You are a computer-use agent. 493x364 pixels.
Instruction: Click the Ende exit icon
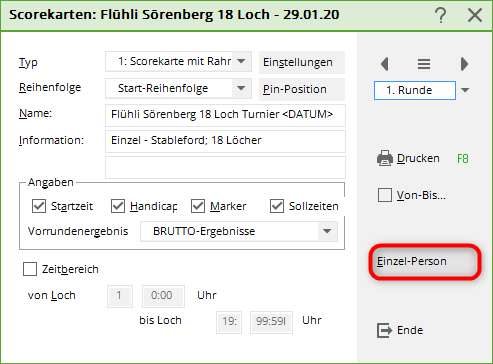(384, 330)
